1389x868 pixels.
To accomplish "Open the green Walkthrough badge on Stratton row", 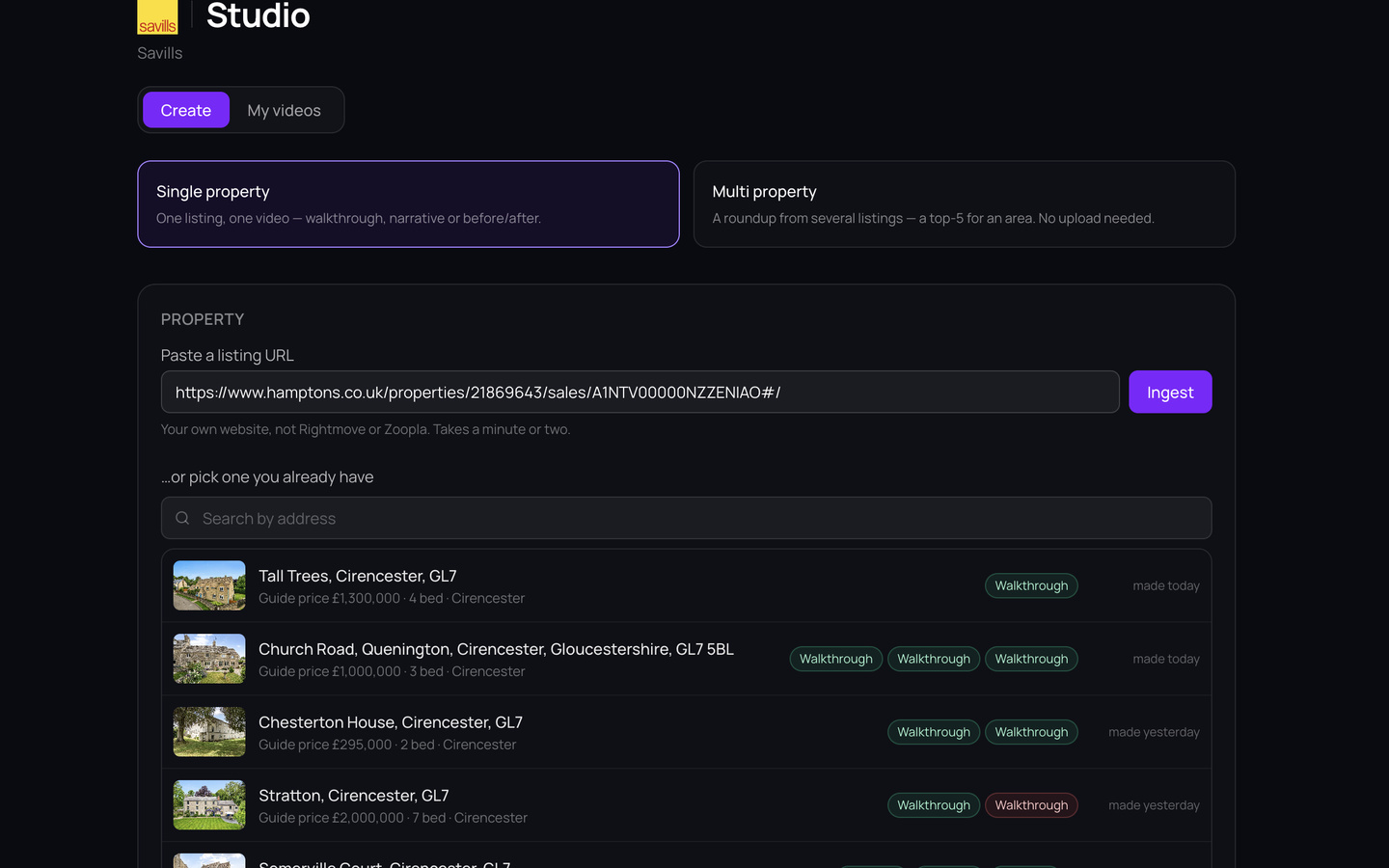I will [x=934, y=805].
